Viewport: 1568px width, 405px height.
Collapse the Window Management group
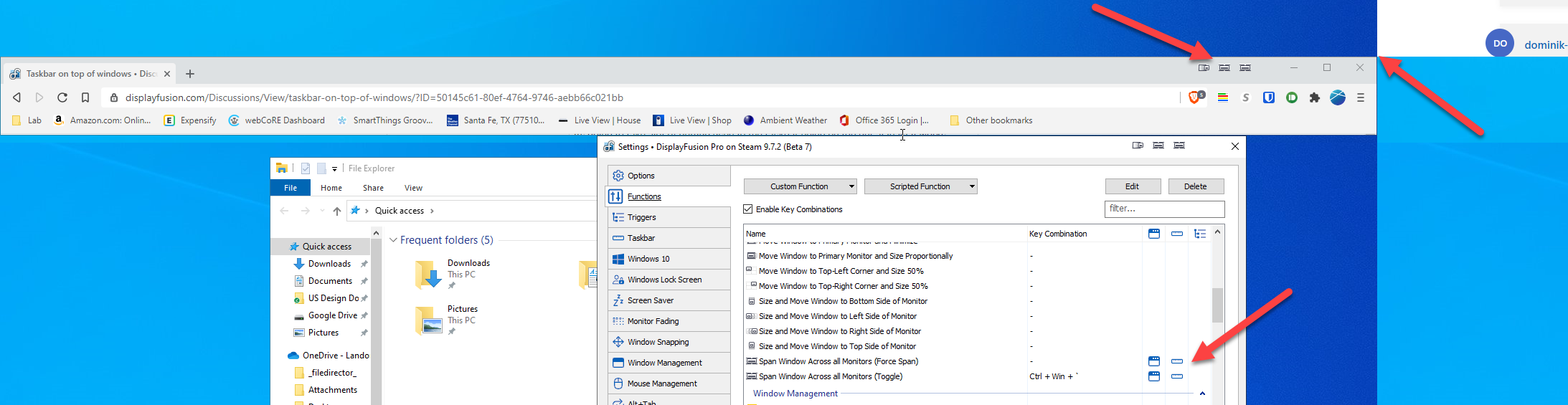[1202, 394]
